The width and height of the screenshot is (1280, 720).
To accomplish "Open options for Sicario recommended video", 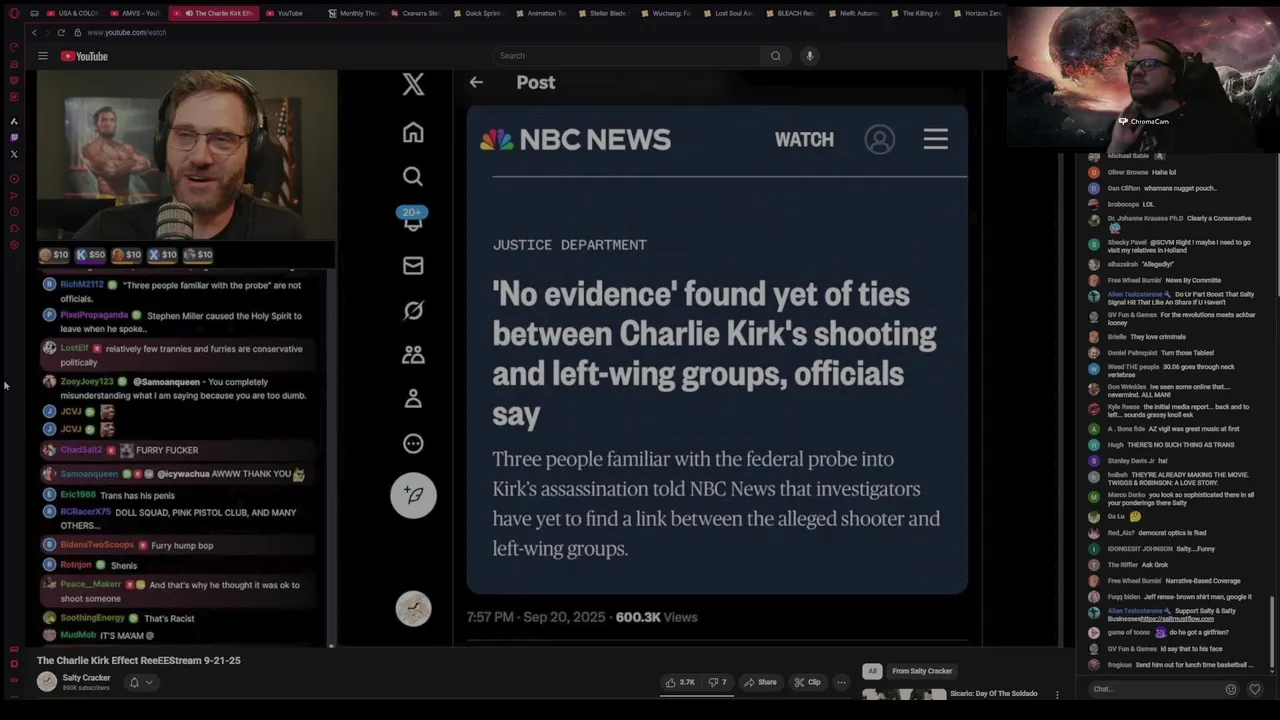I will point(1057,694).
